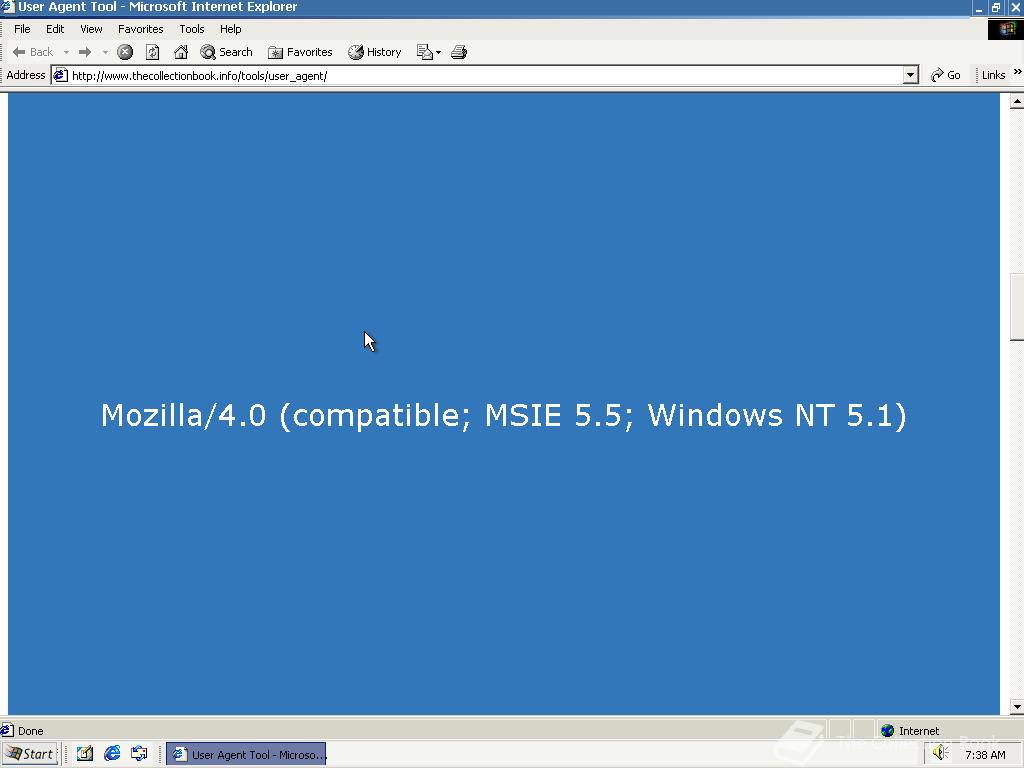Open the Search pane from the toolbar
The width and height of the screenshot is (1024, 768).
[227, 52]
